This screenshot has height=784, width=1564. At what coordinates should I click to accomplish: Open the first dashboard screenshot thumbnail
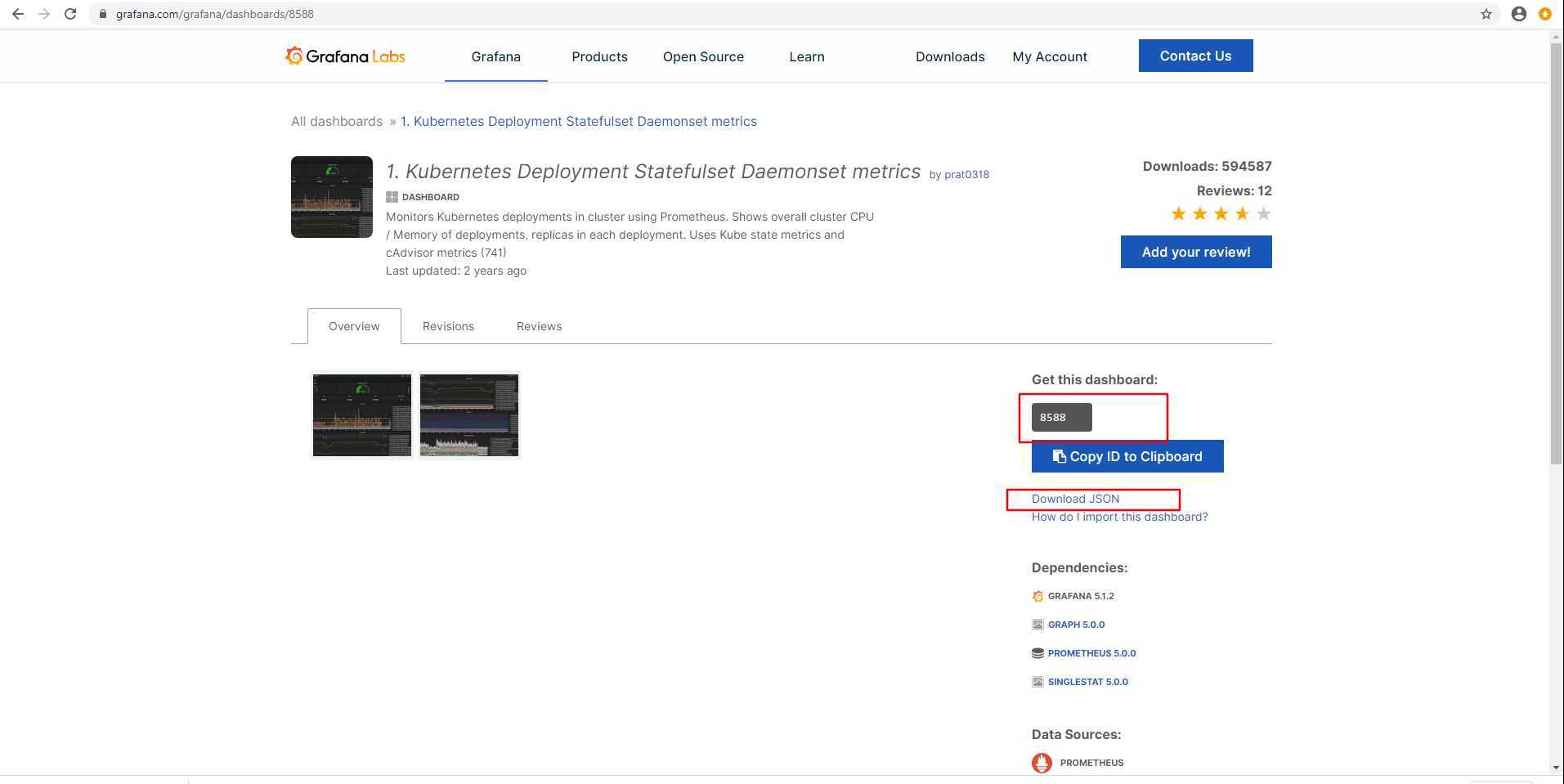point(362,415)
